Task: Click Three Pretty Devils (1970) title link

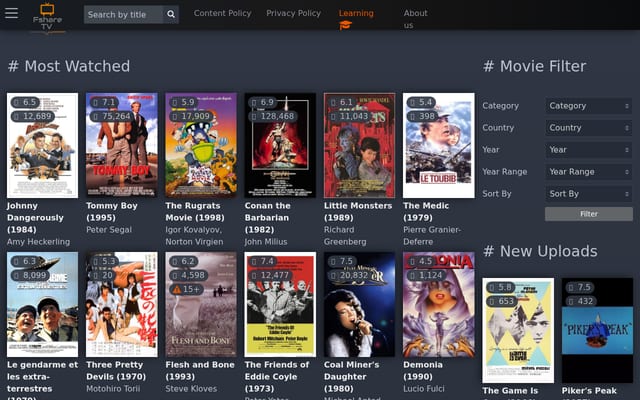Action: point(116,371)
